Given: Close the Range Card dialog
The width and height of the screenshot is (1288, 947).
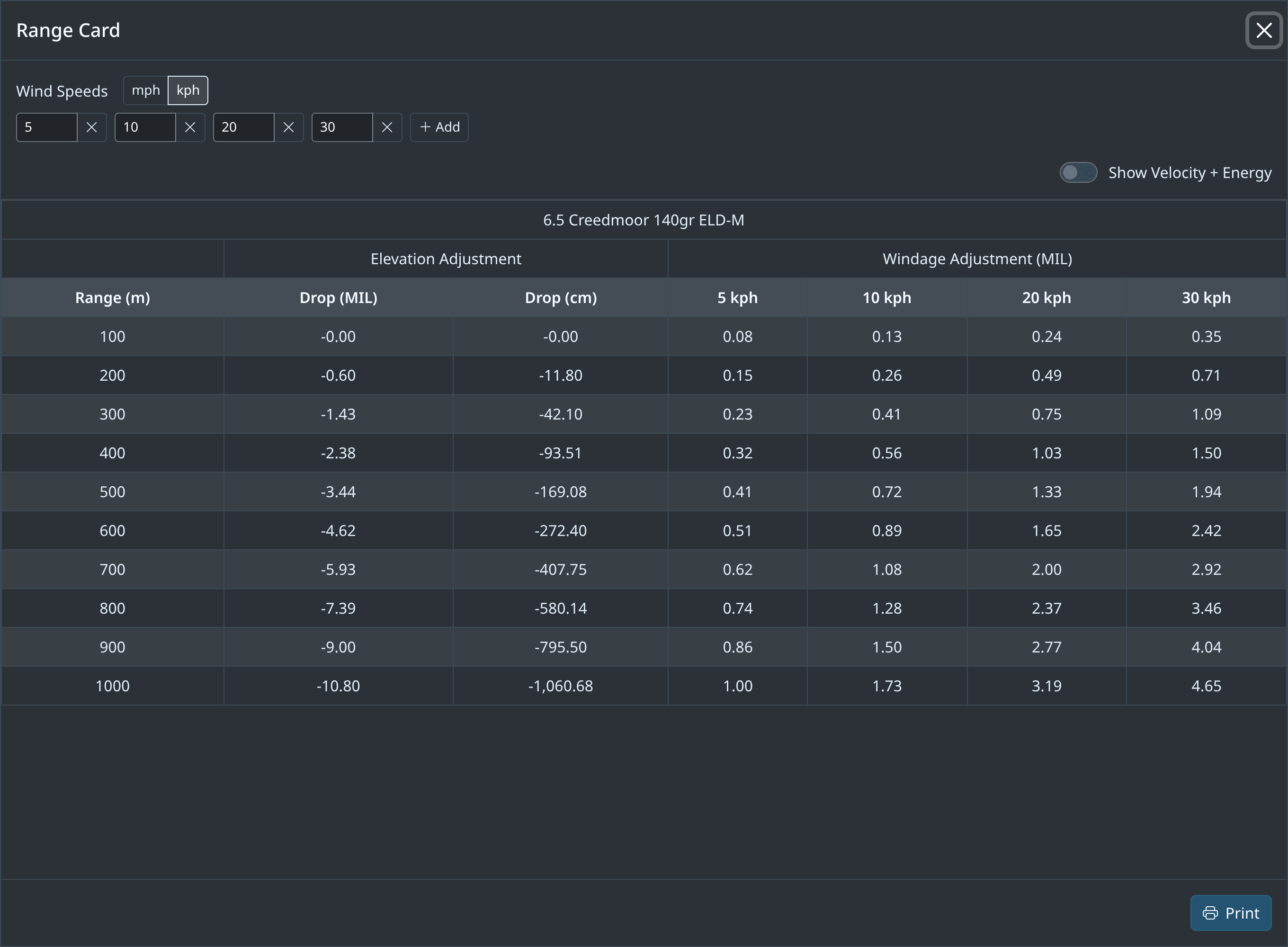Looking at the screenshot, I should click(1264, 30).
